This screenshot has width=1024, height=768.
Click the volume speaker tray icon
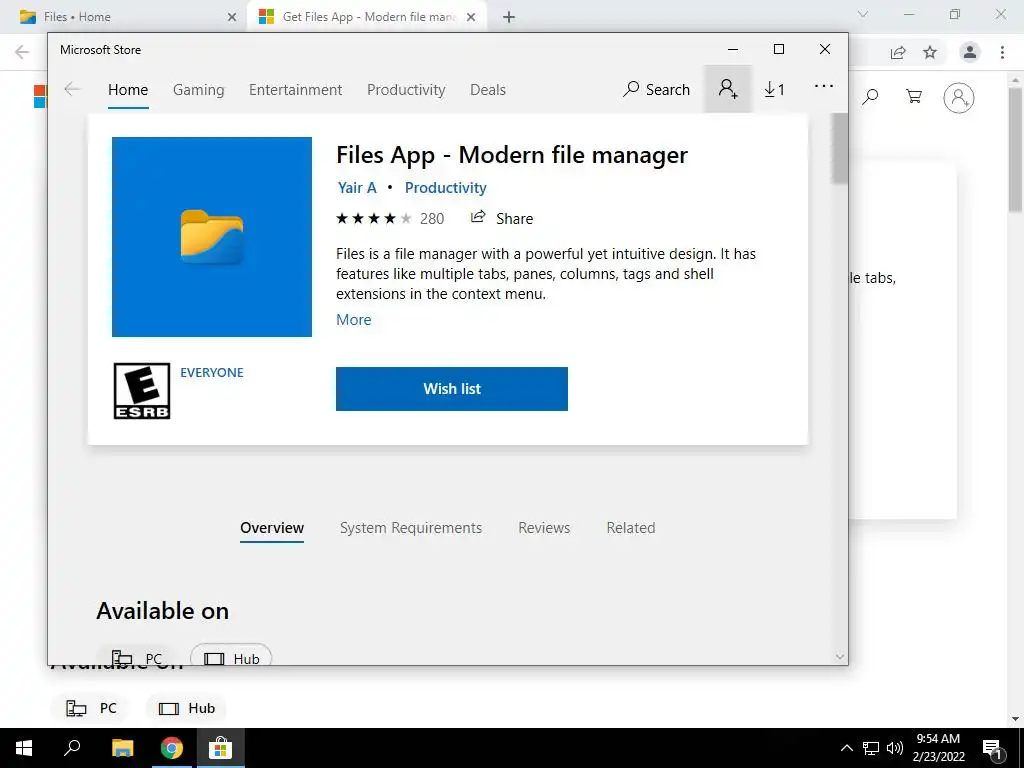pos(895,748)
